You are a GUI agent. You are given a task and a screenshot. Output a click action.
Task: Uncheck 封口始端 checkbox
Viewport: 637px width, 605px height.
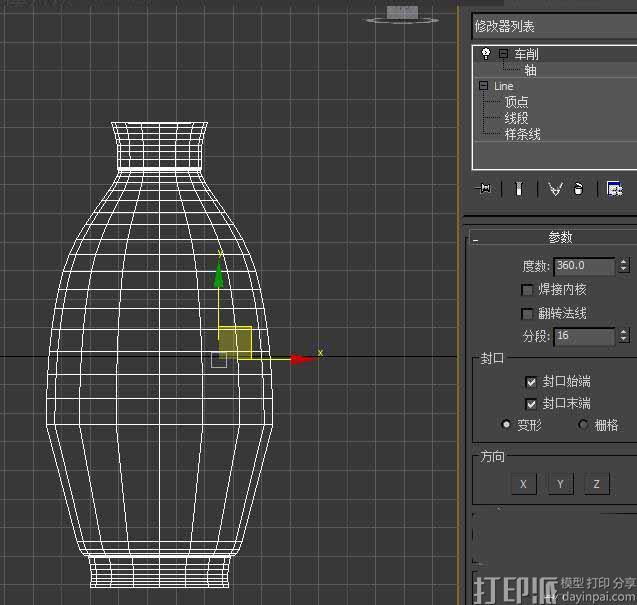click(x=531, y=382)
